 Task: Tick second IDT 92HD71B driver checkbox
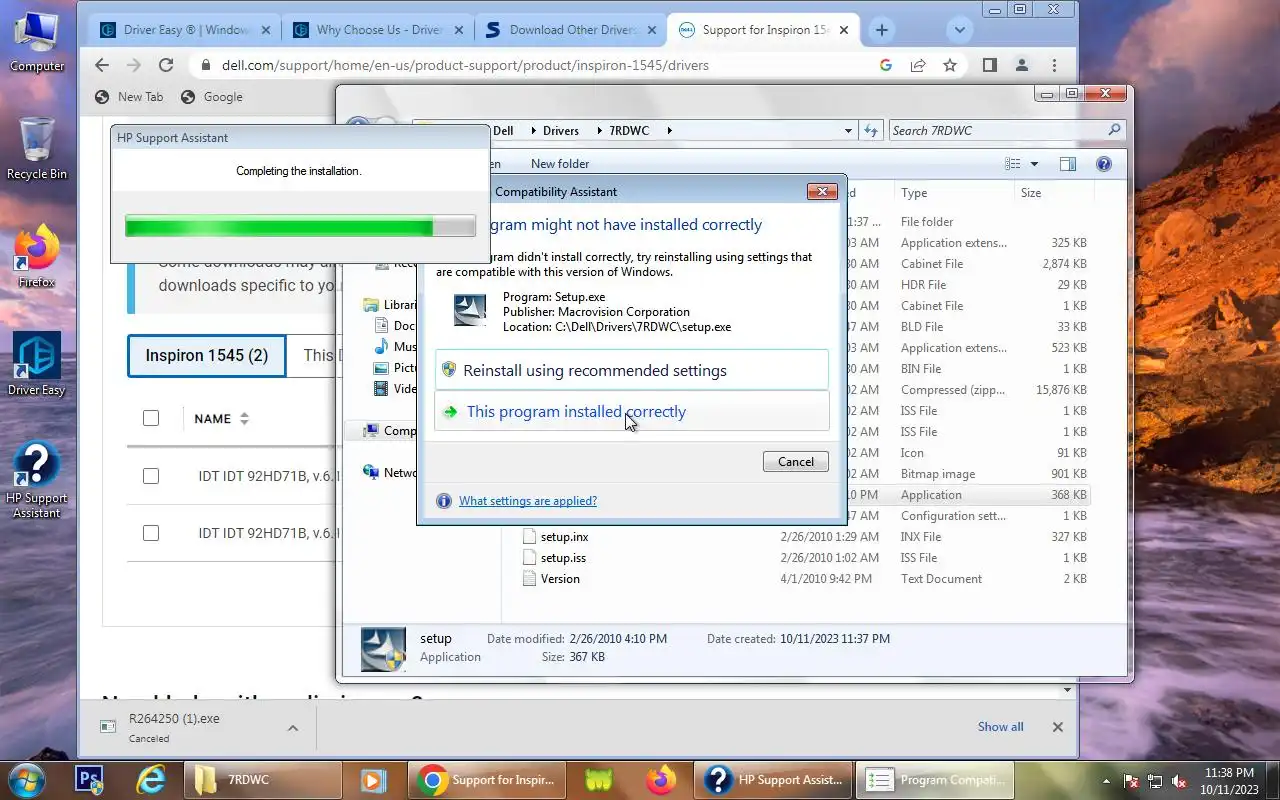(151, 533)
